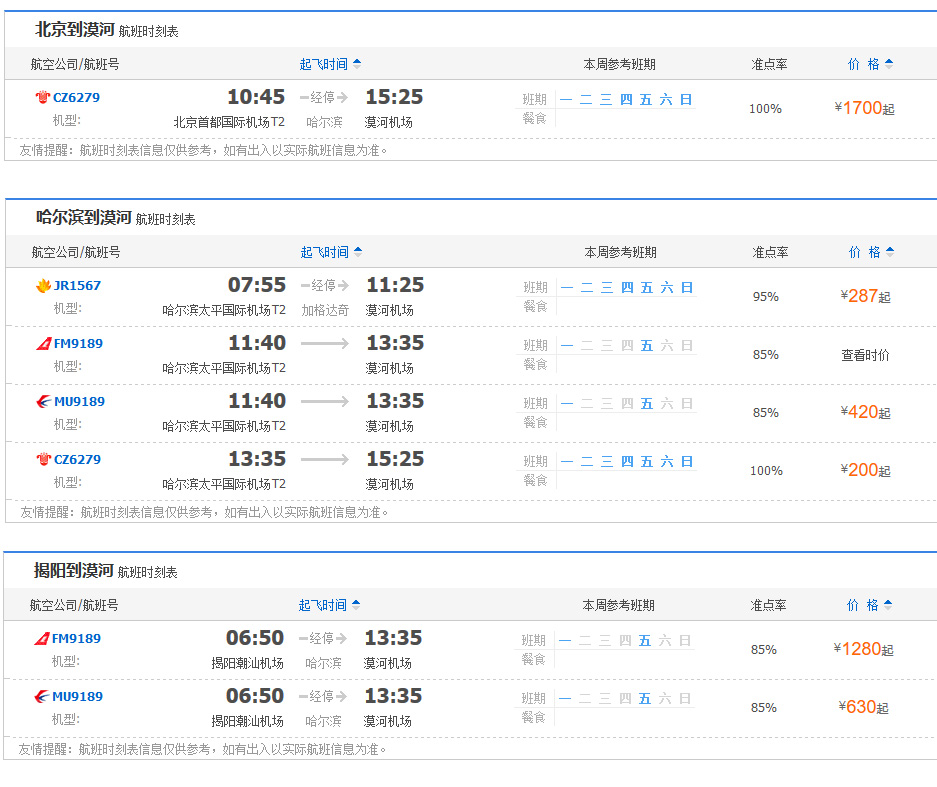Click the JR1567 airline flame logo

point(43,285)
